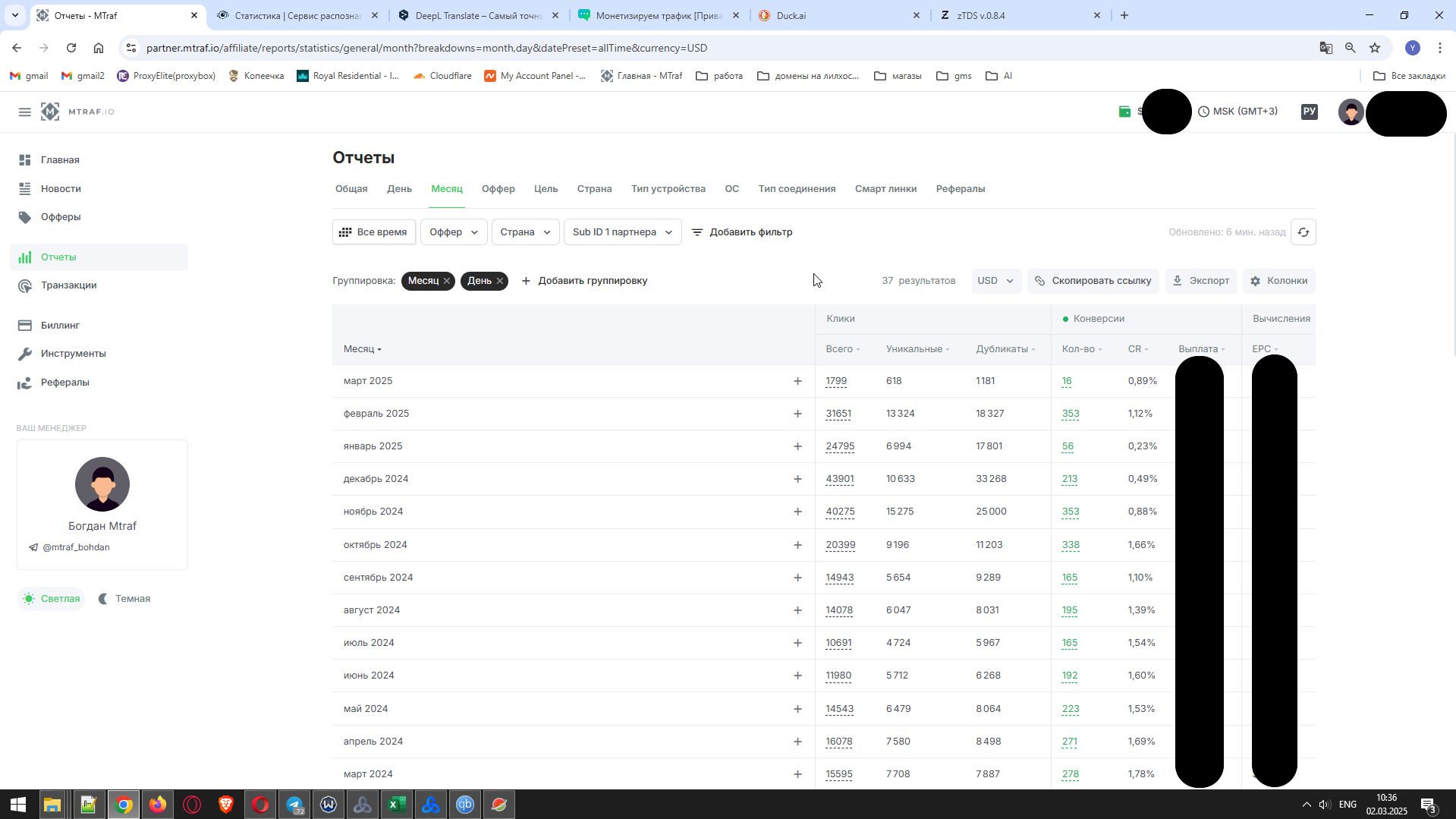Expand the март 2025 row
1456x819 pixels.
pos(797,381)
